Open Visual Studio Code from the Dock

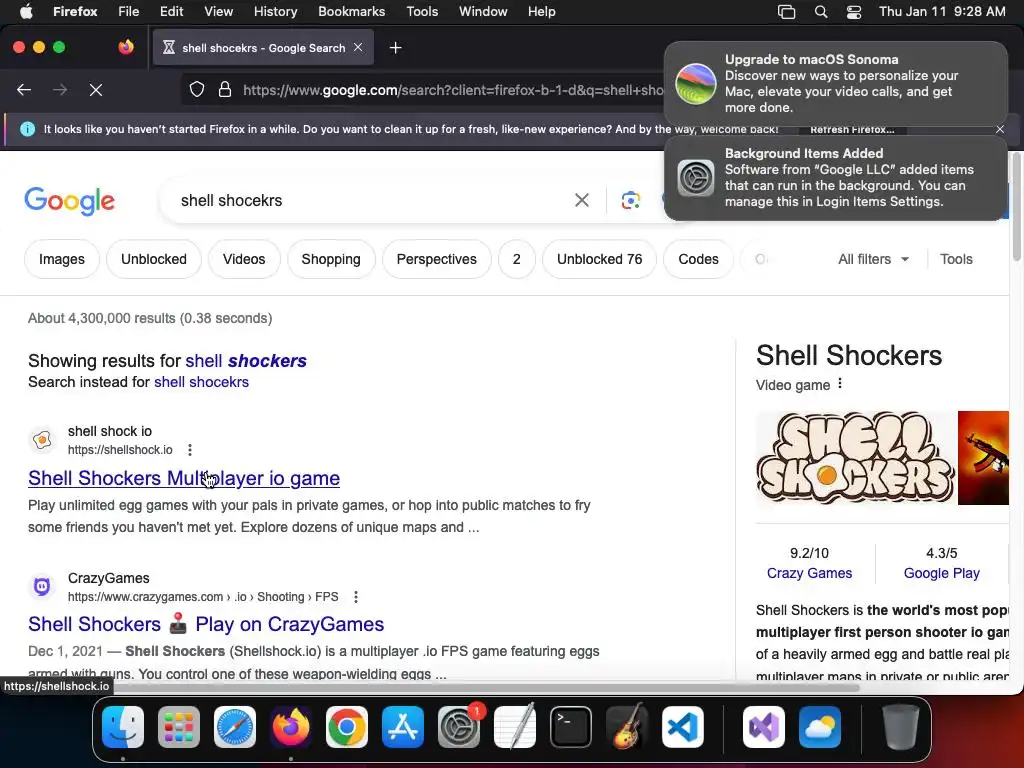[x=683, y=727]
